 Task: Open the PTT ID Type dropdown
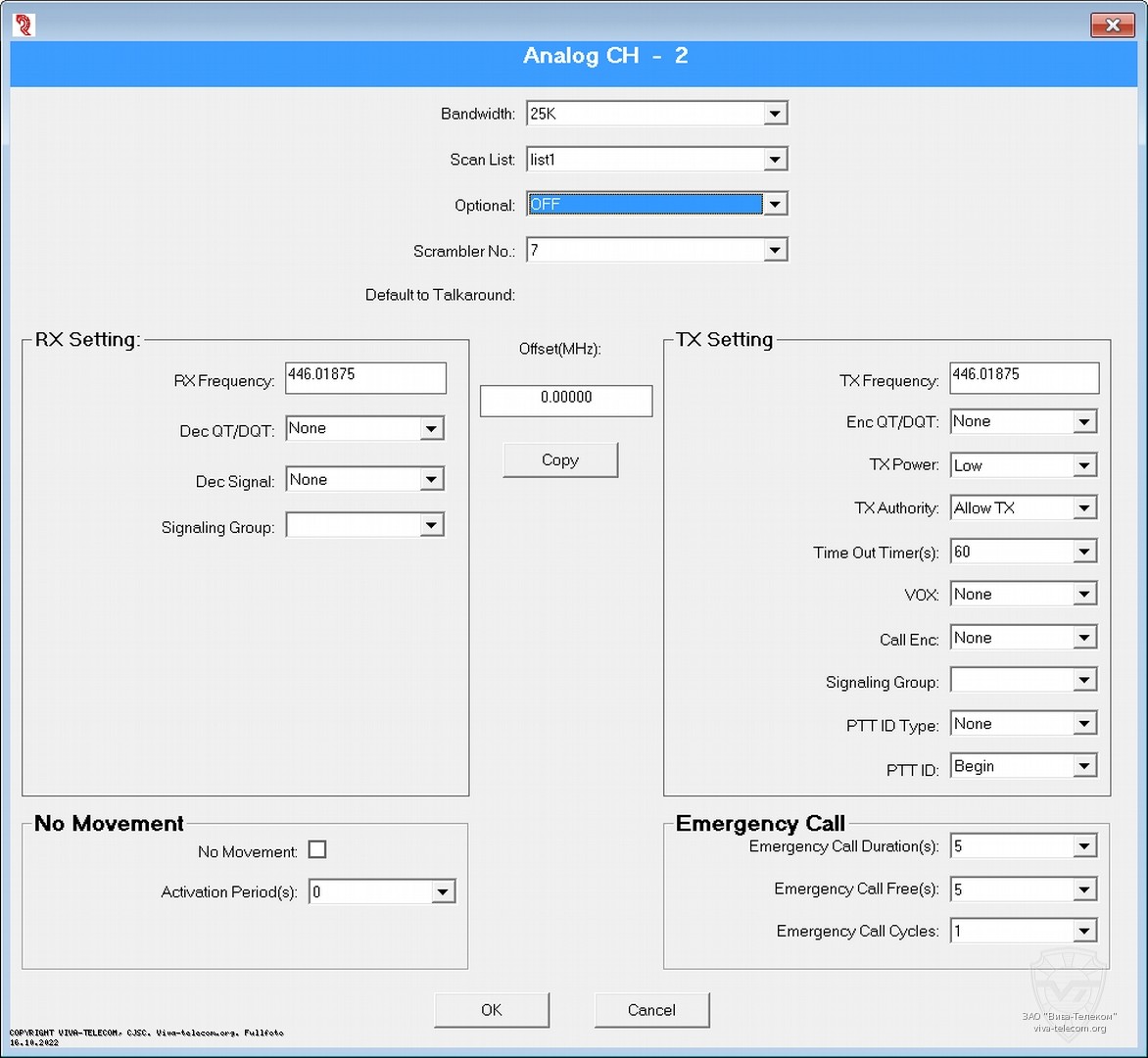(1083, 724)
